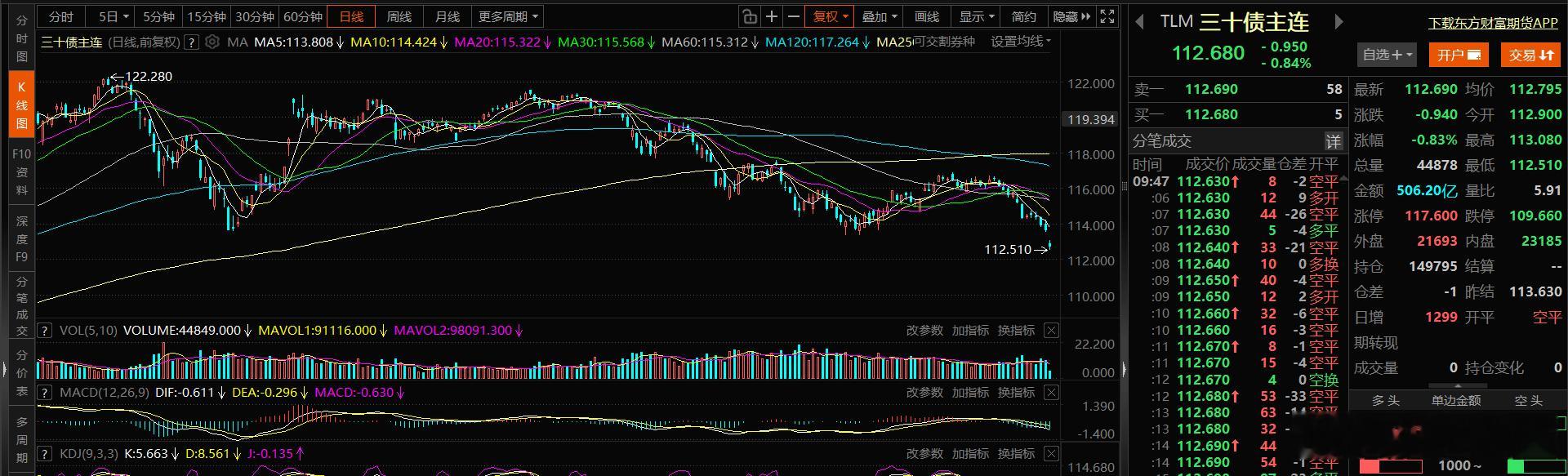Open 分时图 from left sidebar
This screenshot has height=476, width=1568.
point(22,38)
